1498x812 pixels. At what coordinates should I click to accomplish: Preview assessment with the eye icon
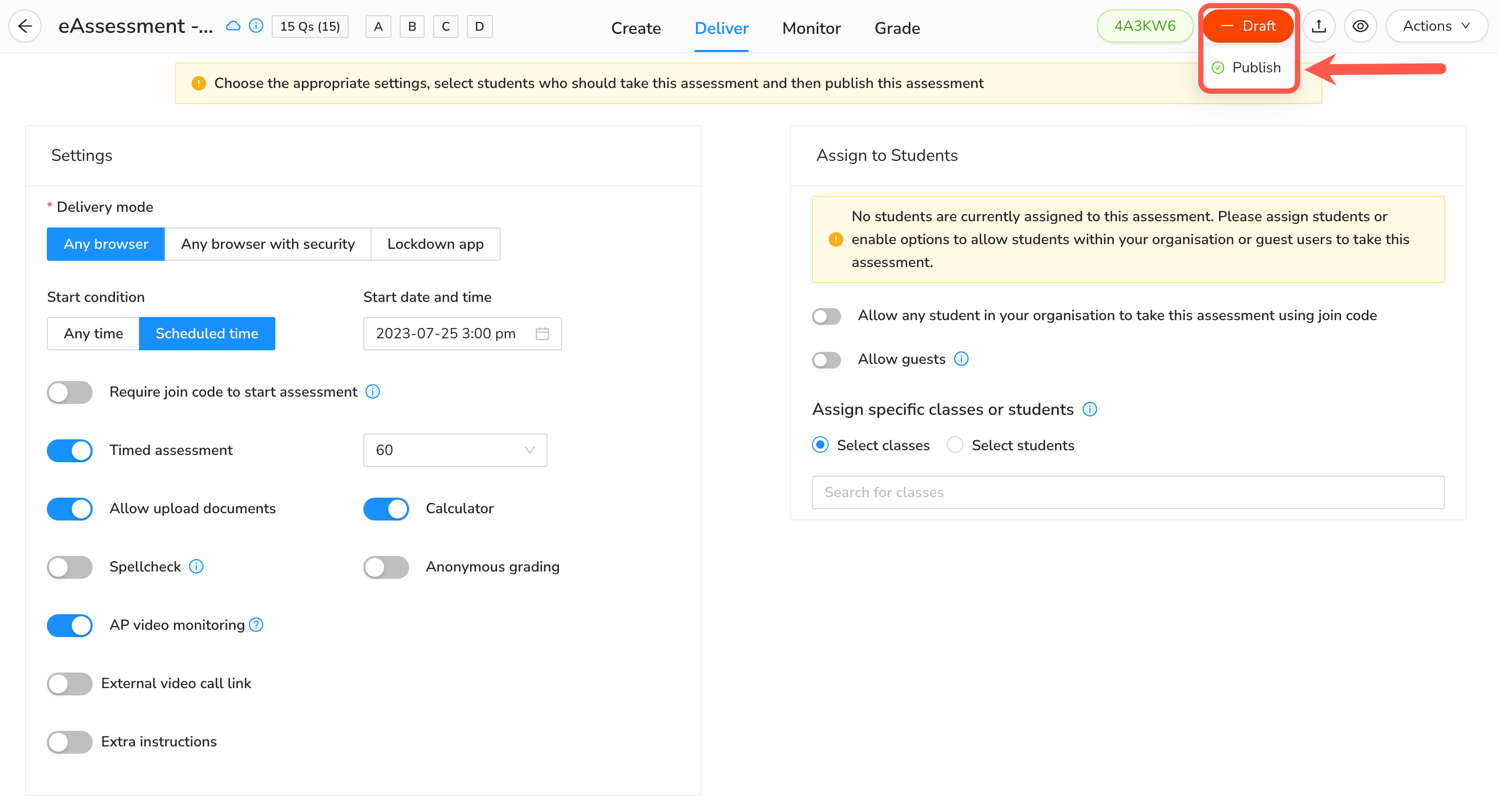point(1360,26)
